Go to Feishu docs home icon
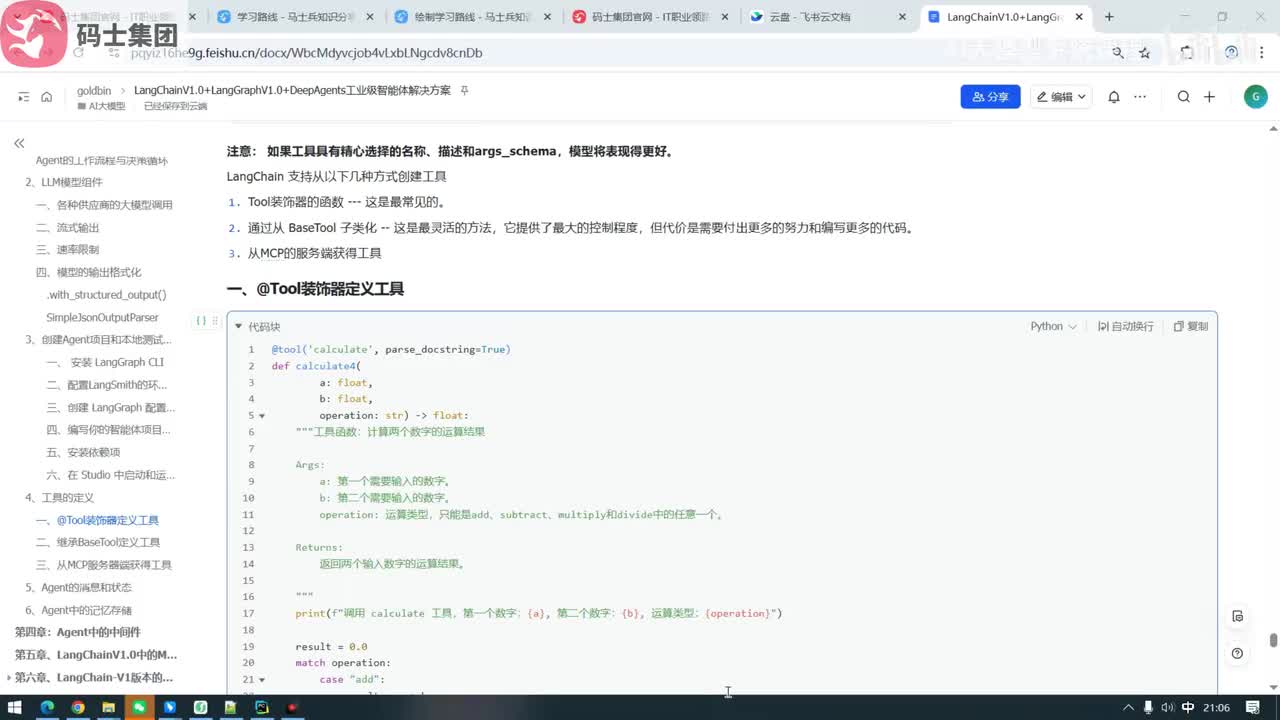The height and width of the screenshot is (720, 1280). click(46, 97)
